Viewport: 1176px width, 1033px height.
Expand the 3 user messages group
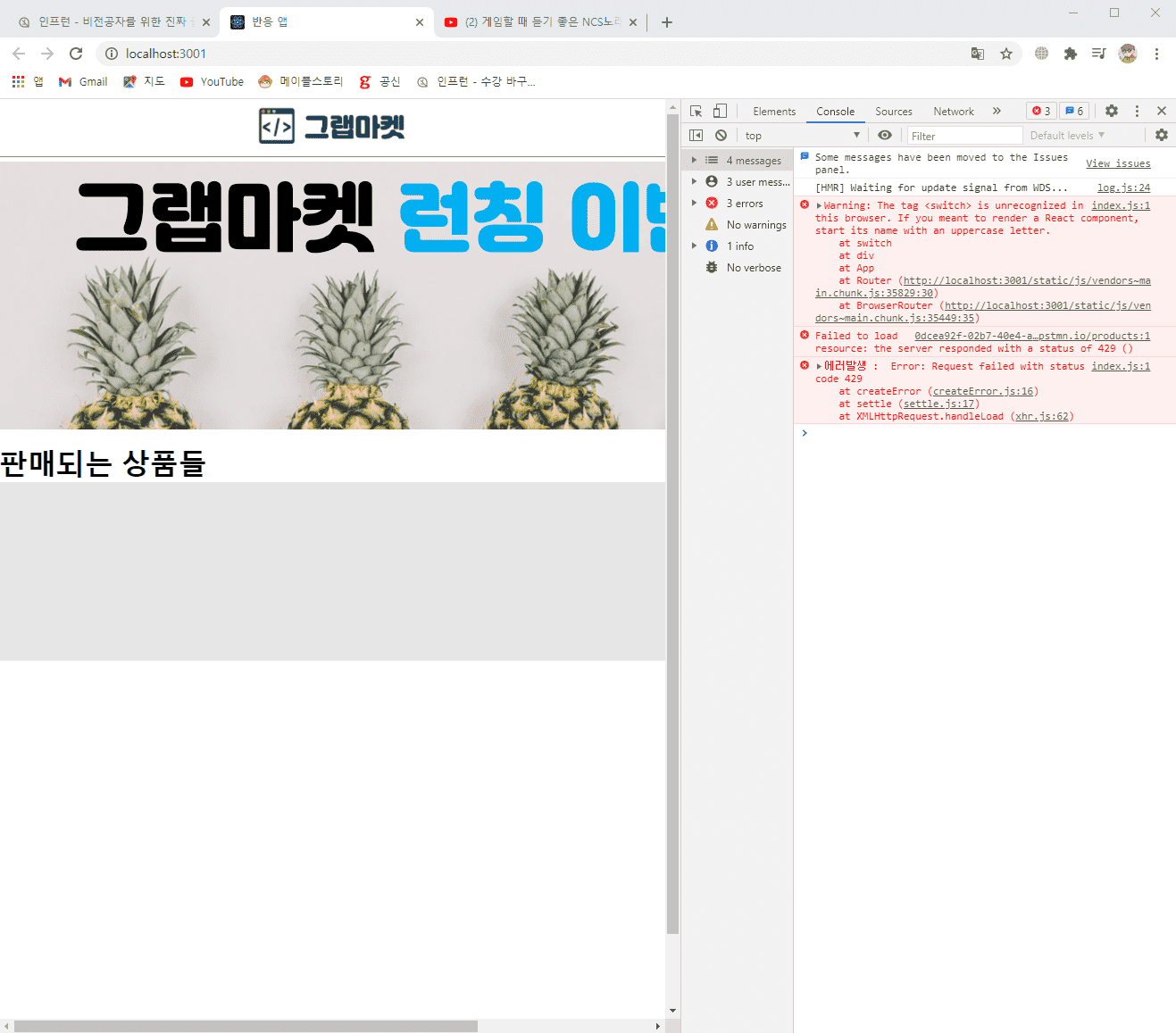[x=694, y=182]
